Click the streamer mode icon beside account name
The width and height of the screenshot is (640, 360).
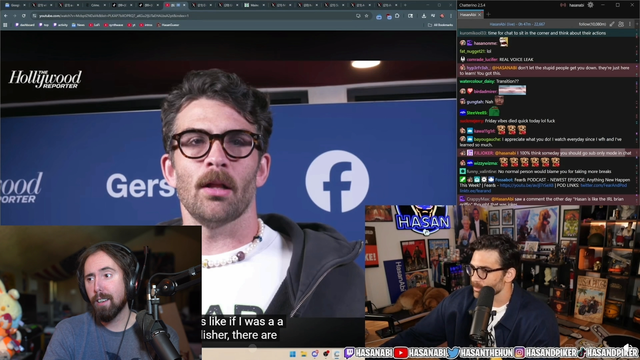pyautogui.click(x=563, y=5)
